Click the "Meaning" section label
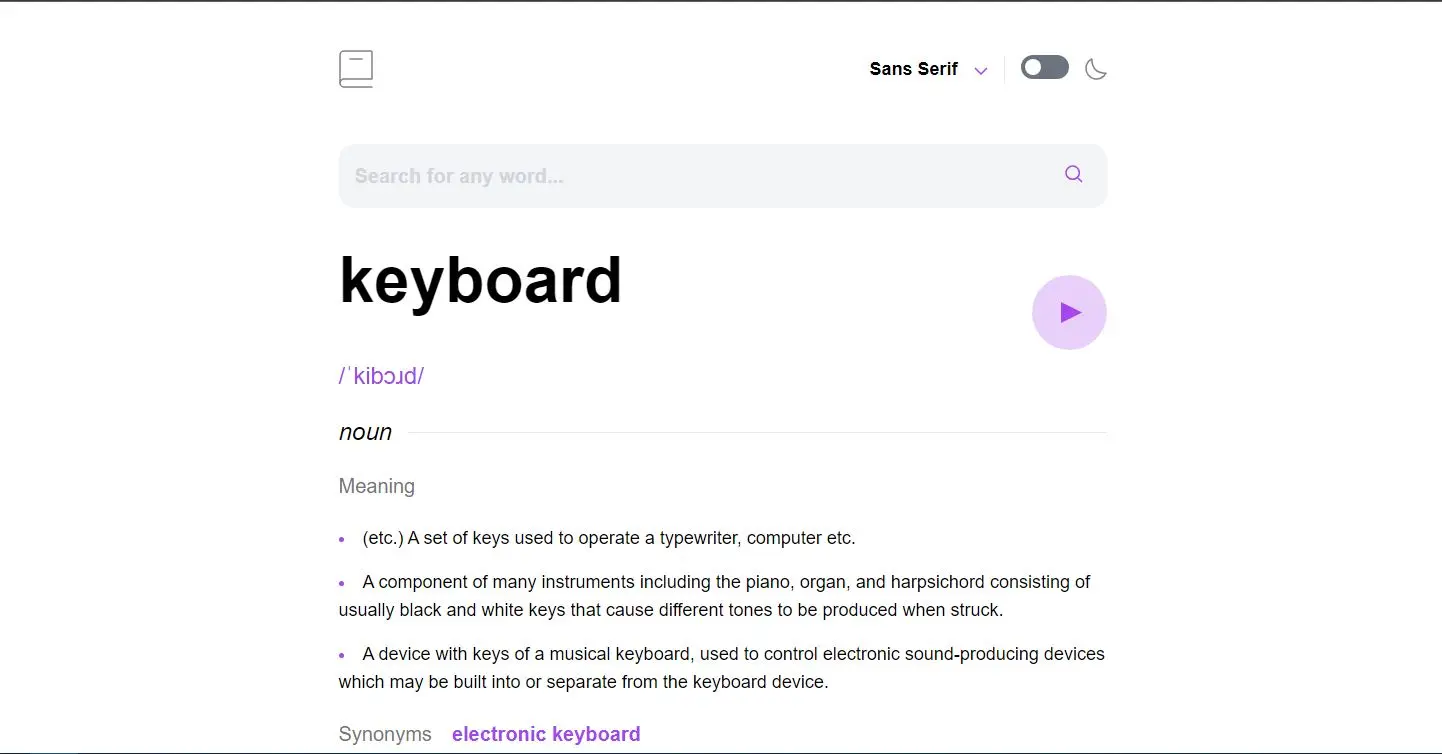 (376, 486)
